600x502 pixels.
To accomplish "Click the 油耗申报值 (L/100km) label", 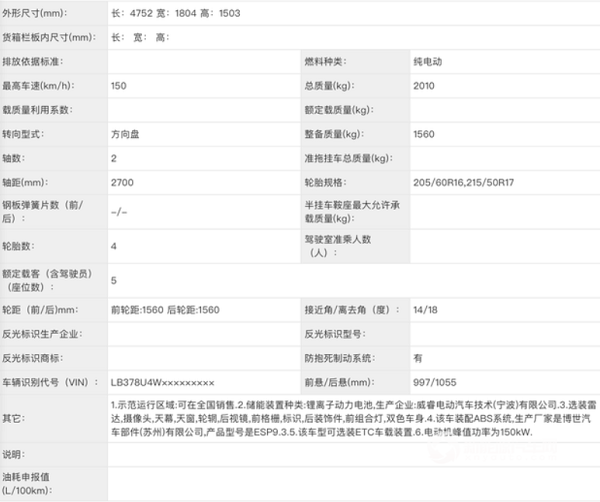I will coord(27,483).
